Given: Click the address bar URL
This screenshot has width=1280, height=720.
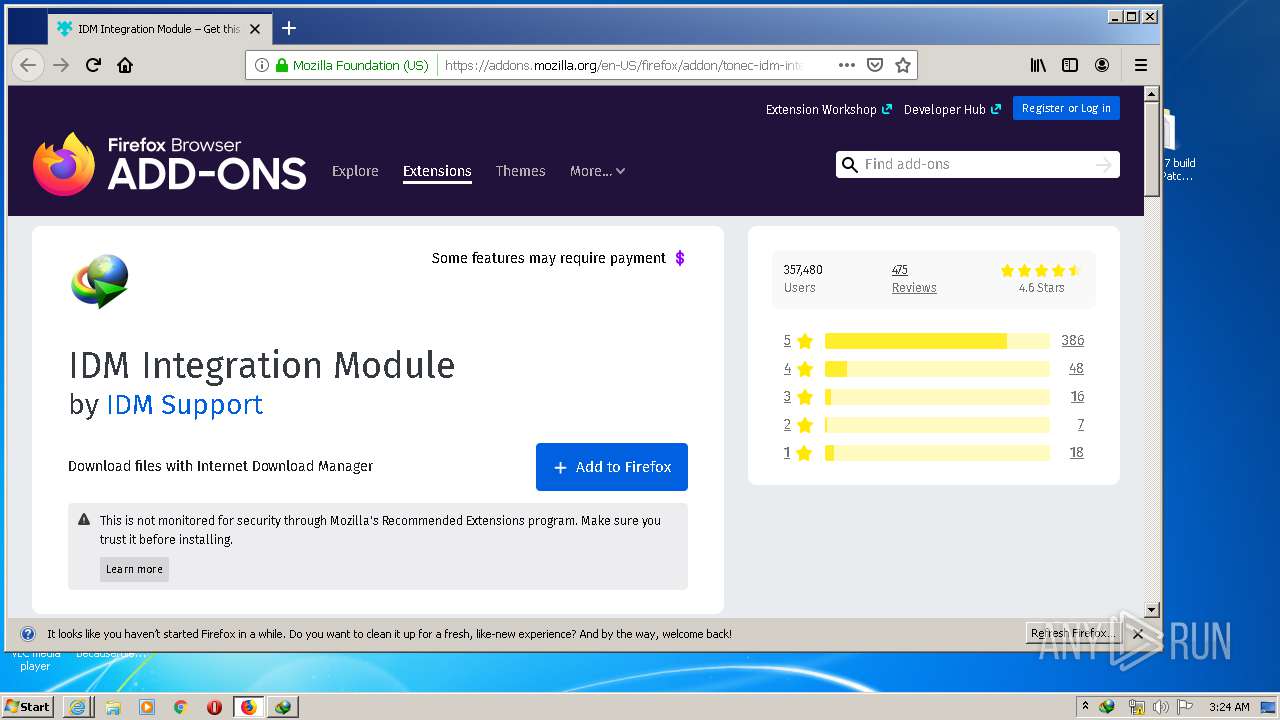Looking at the screenshot, I should coord(623,65).
